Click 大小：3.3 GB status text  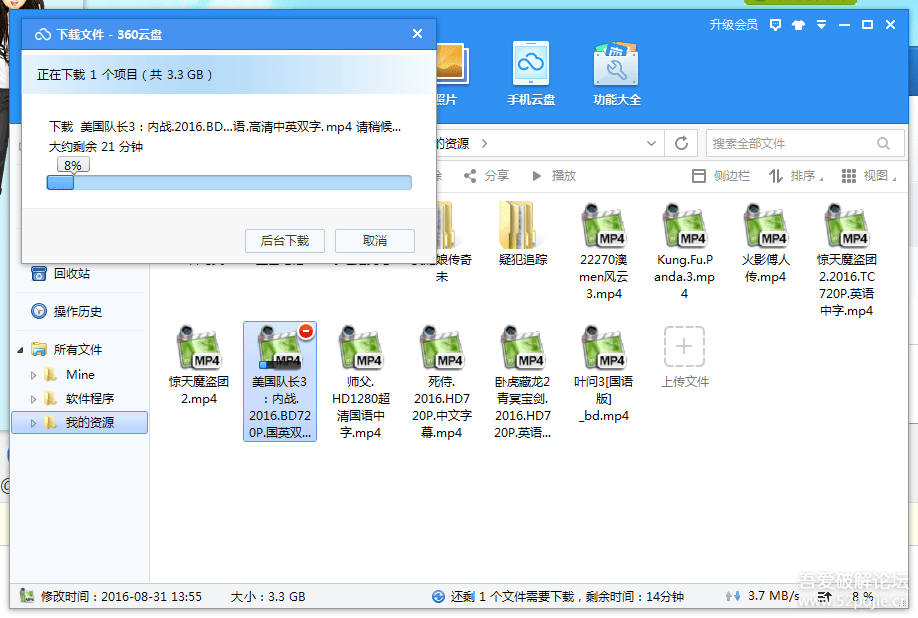[x=268, y=596]
